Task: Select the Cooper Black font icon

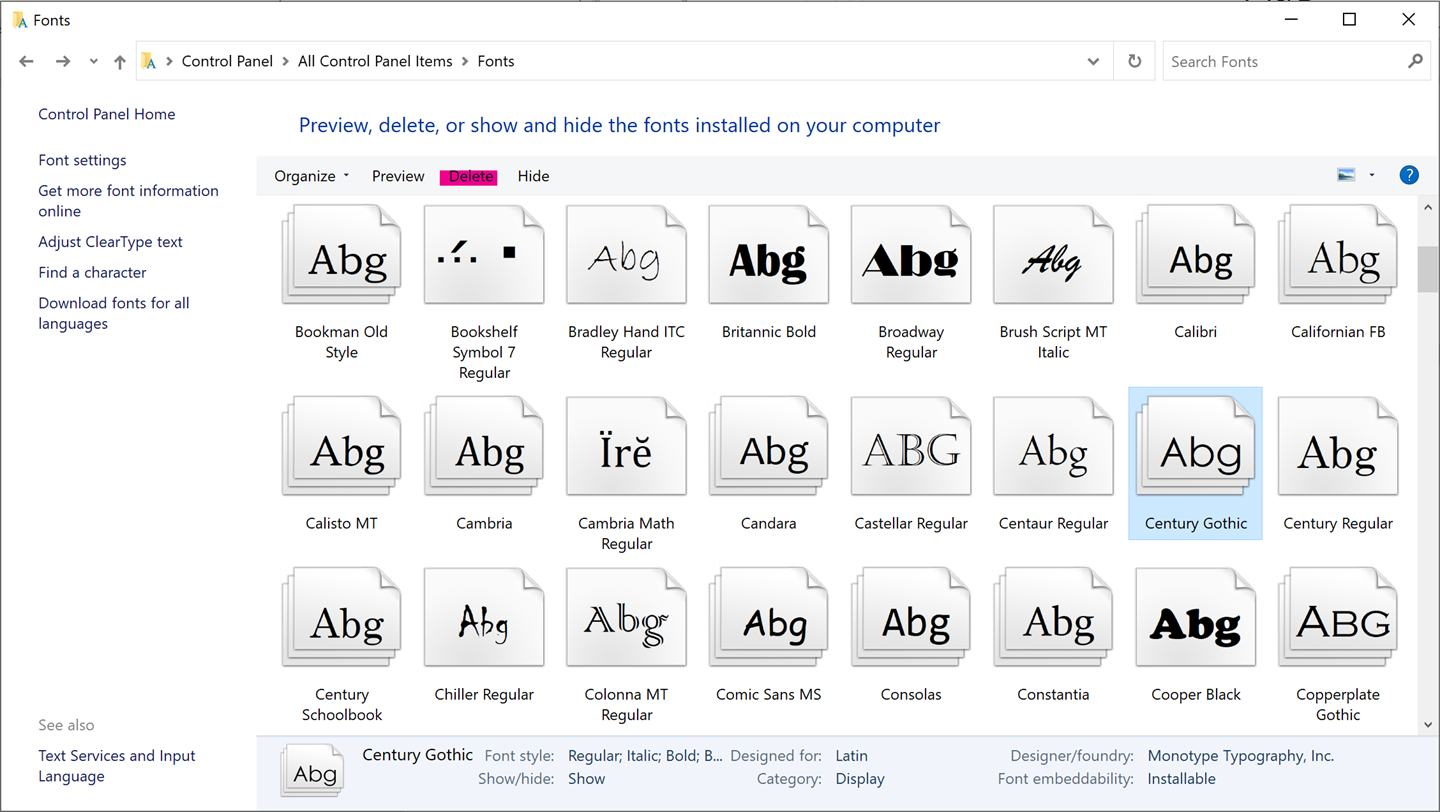Action: pos(1196,617)
